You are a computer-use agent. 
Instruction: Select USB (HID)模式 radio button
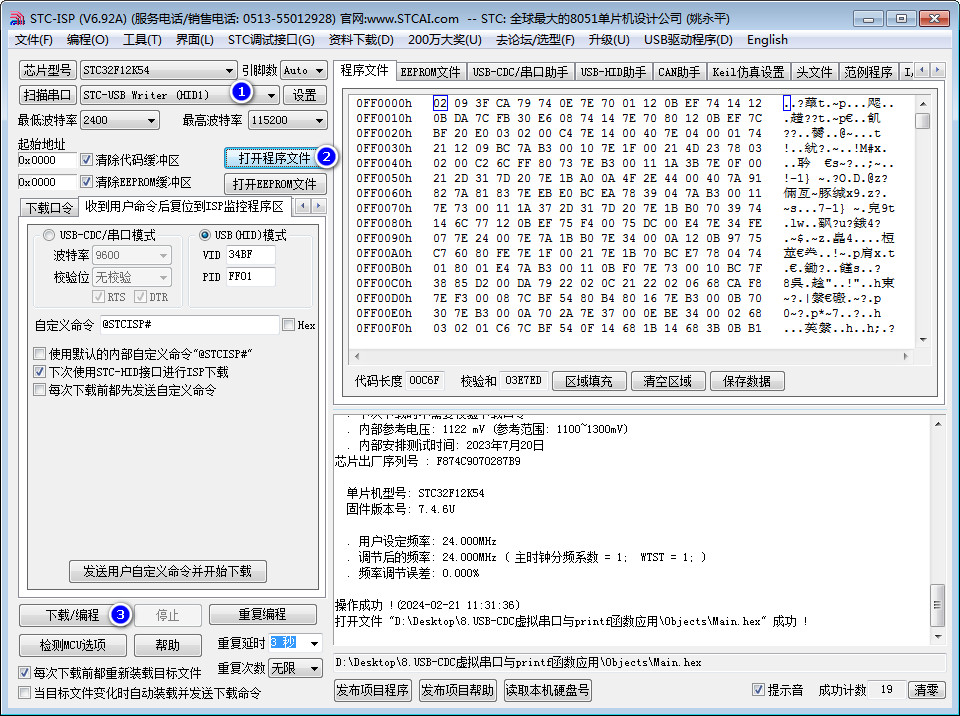(x=205, y=235)
